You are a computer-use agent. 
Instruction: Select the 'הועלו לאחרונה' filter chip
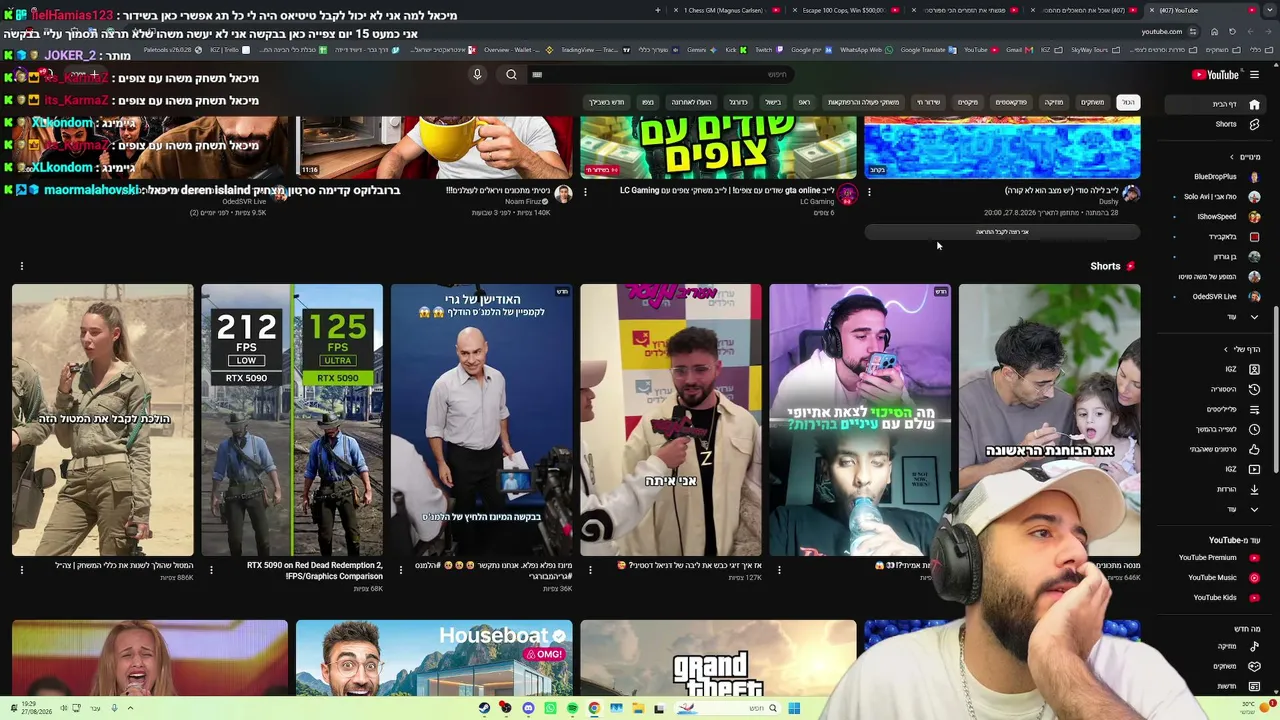click(x=691, y=102)
